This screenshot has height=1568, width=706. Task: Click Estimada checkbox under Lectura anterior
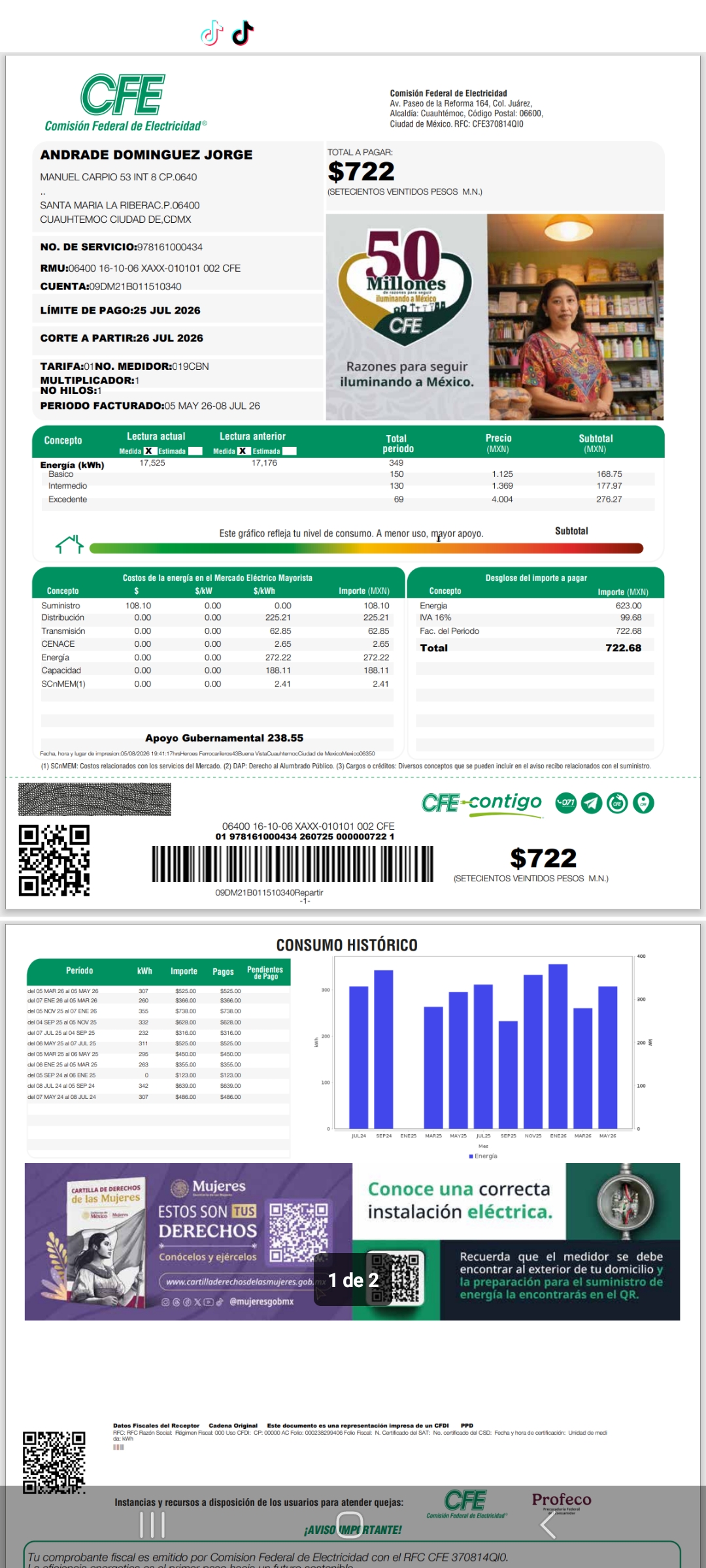coord(289,451)
